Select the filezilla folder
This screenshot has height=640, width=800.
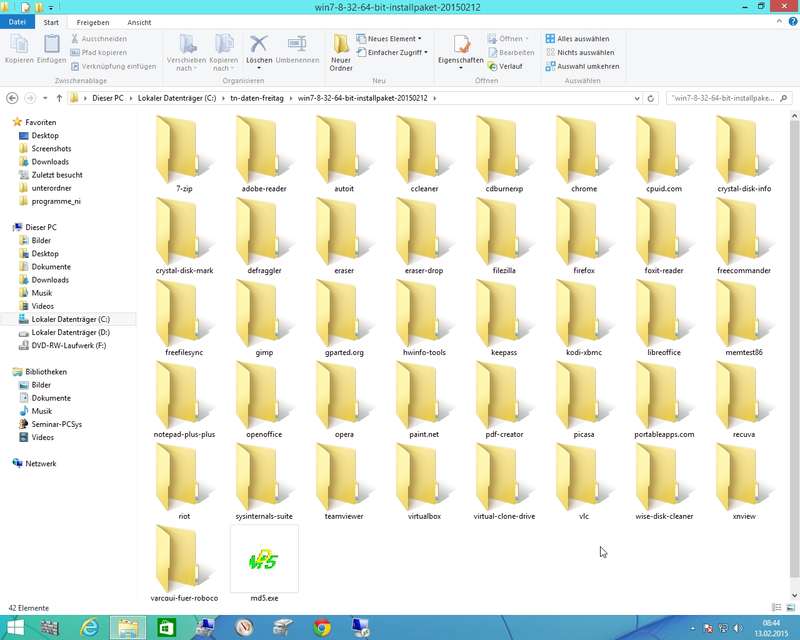tap(504, 236)
